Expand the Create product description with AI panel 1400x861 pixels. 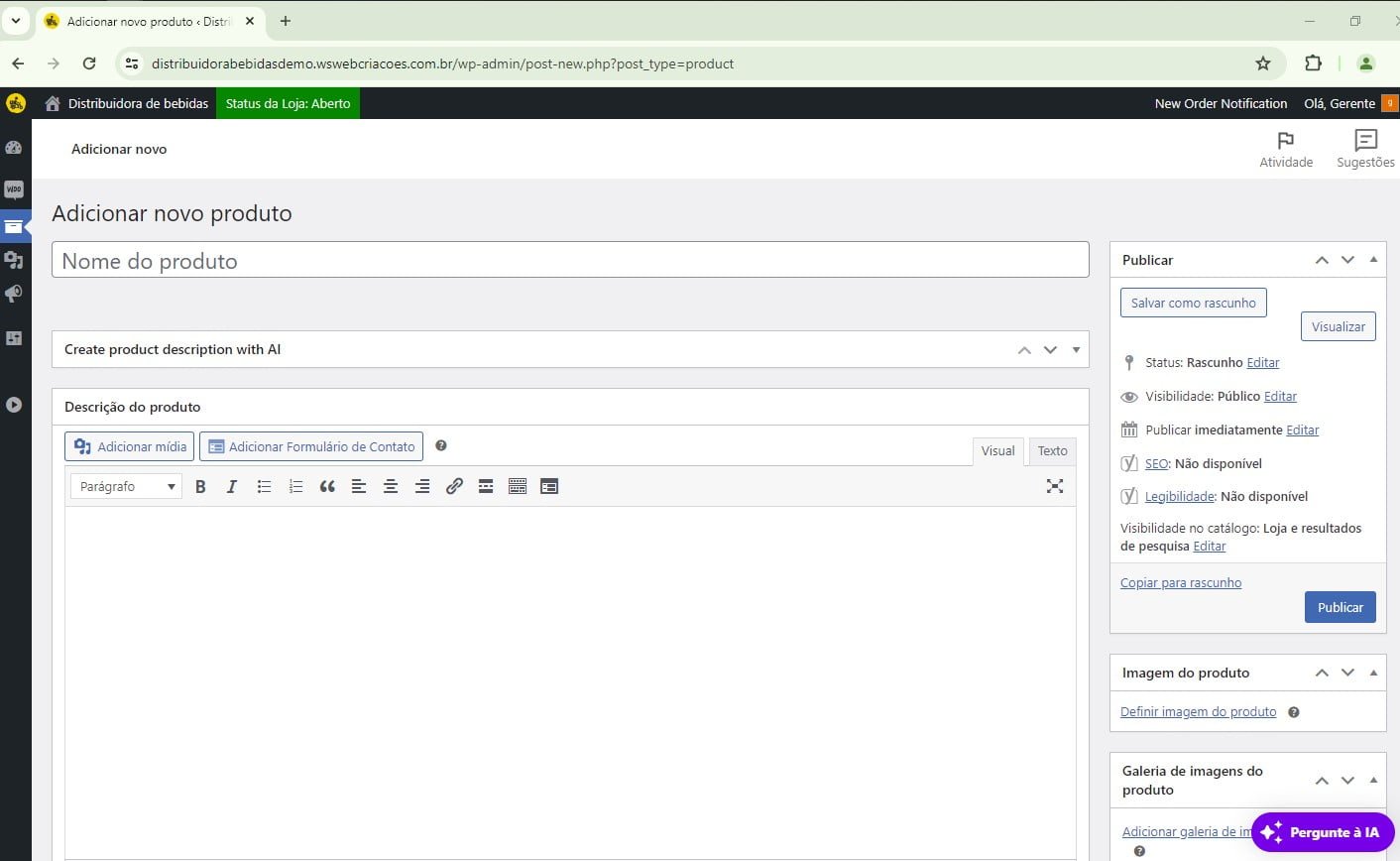pos(1076,349)
